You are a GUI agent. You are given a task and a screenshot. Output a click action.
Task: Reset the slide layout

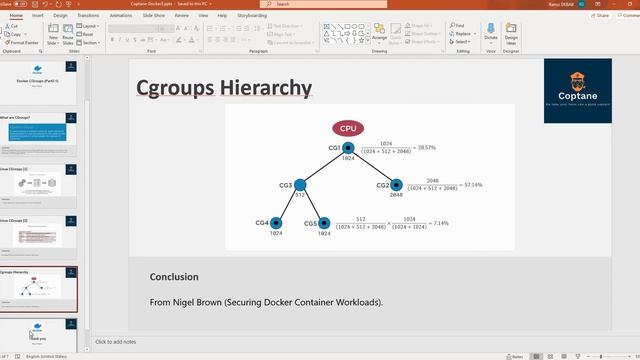85,34
